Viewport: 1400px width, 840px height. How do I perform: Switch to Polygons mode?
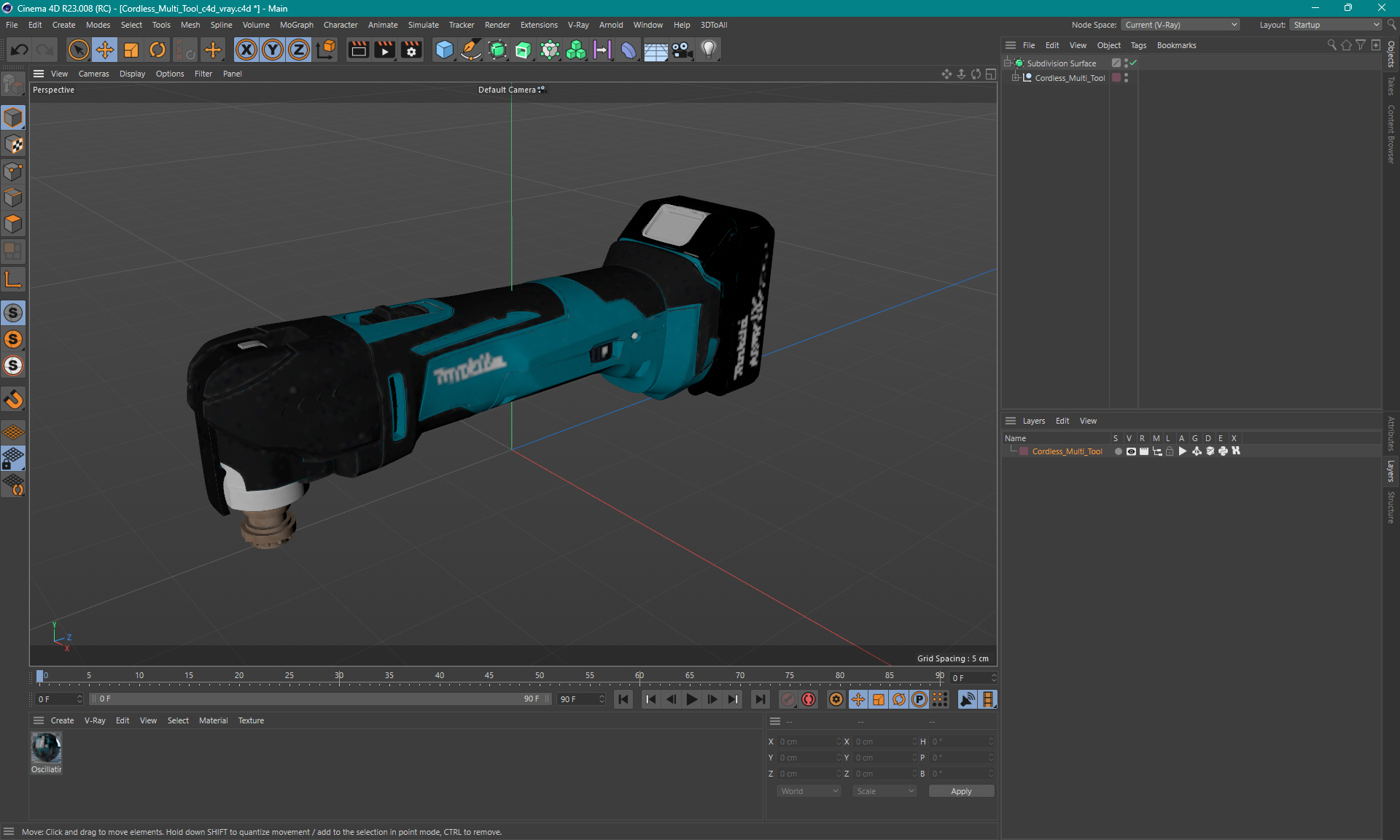13,224
